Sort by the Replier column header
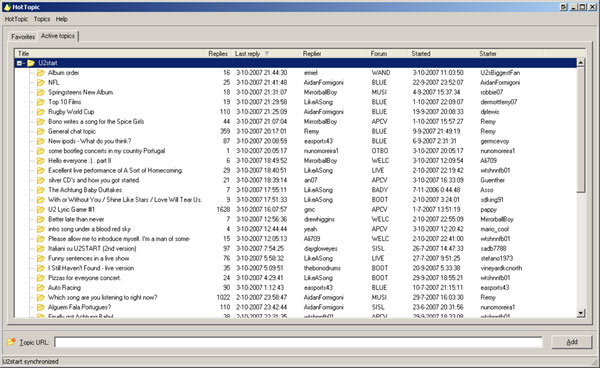This screenshot has width=600, height=368. 333,54
